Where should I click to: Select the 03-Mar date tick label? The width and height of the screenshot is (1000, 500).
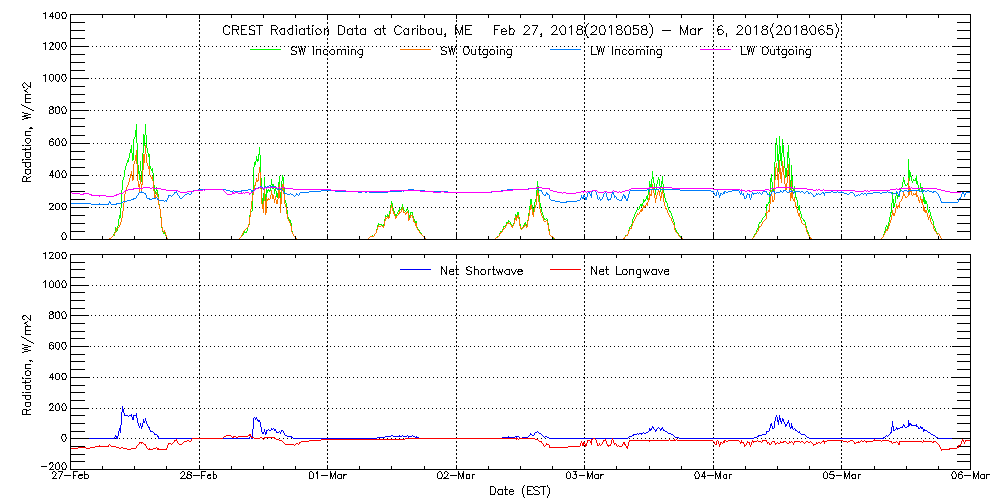click(x=584, y=477)
